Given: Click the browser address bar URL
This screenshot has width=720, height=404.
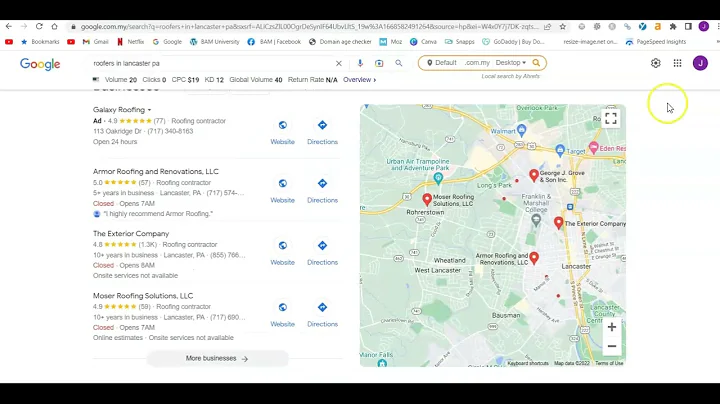Looking at the screenshot, I should pos(309,27).
